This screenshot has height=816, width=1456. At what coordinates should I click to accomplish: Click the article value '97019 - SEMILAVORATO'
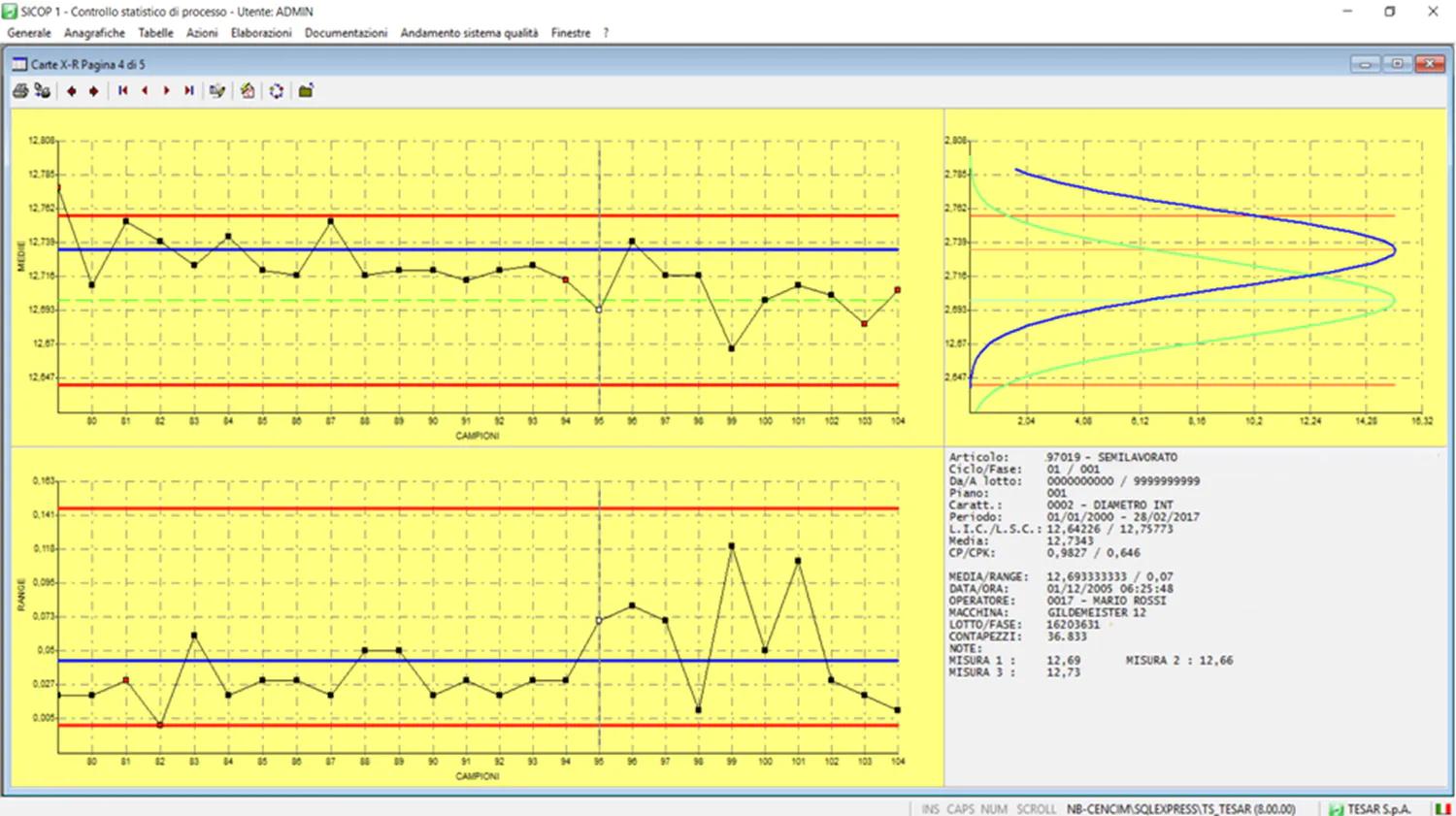point(1111,457)
